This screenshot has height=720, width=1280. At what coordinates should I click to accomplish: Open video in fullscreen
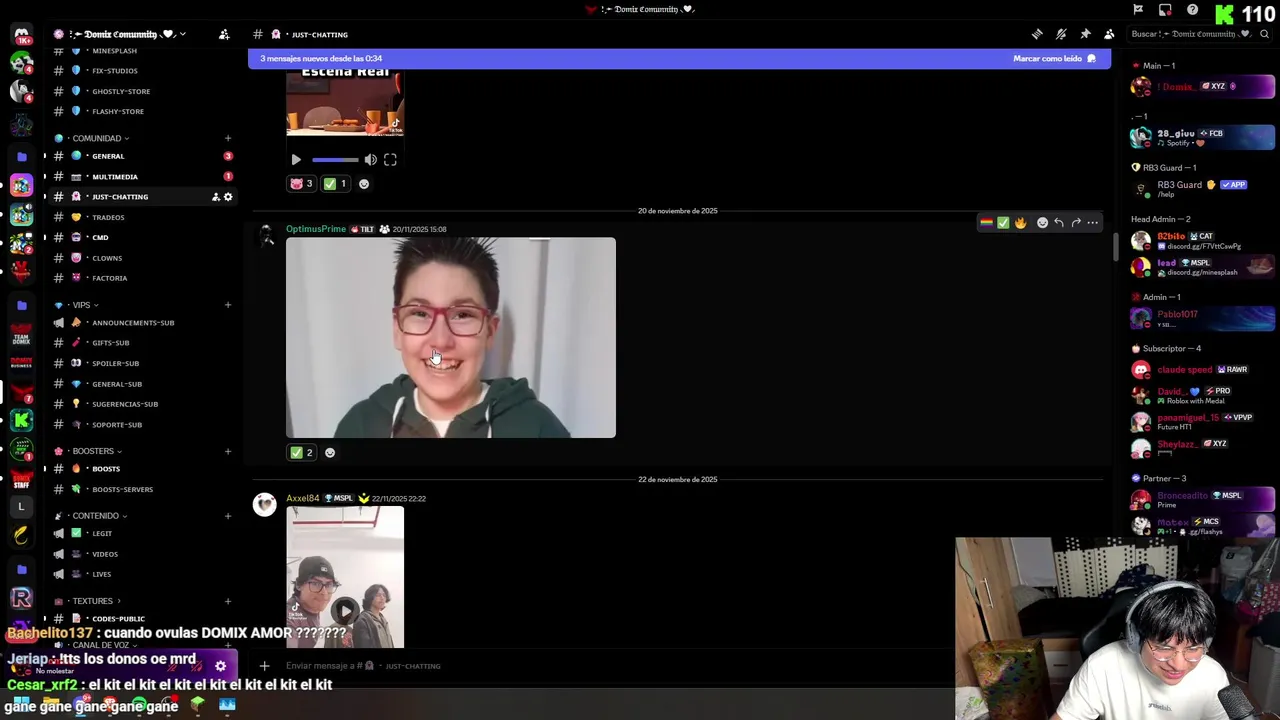(390, 160)
